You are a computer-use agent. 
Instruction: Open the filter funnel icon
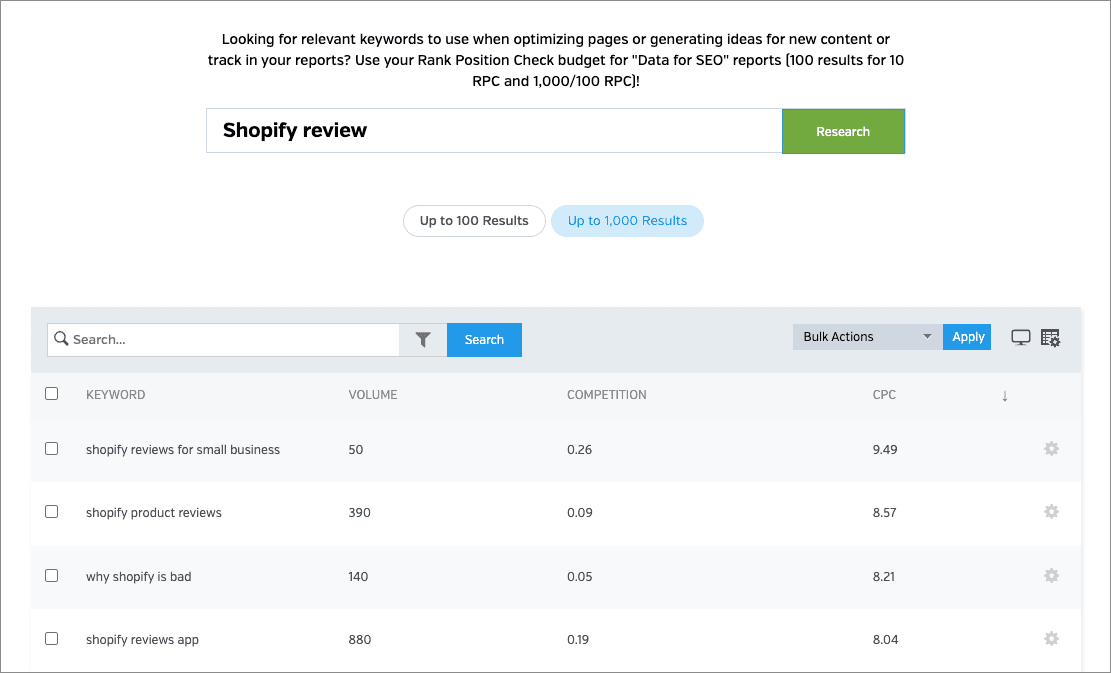(x=422, y=339)
